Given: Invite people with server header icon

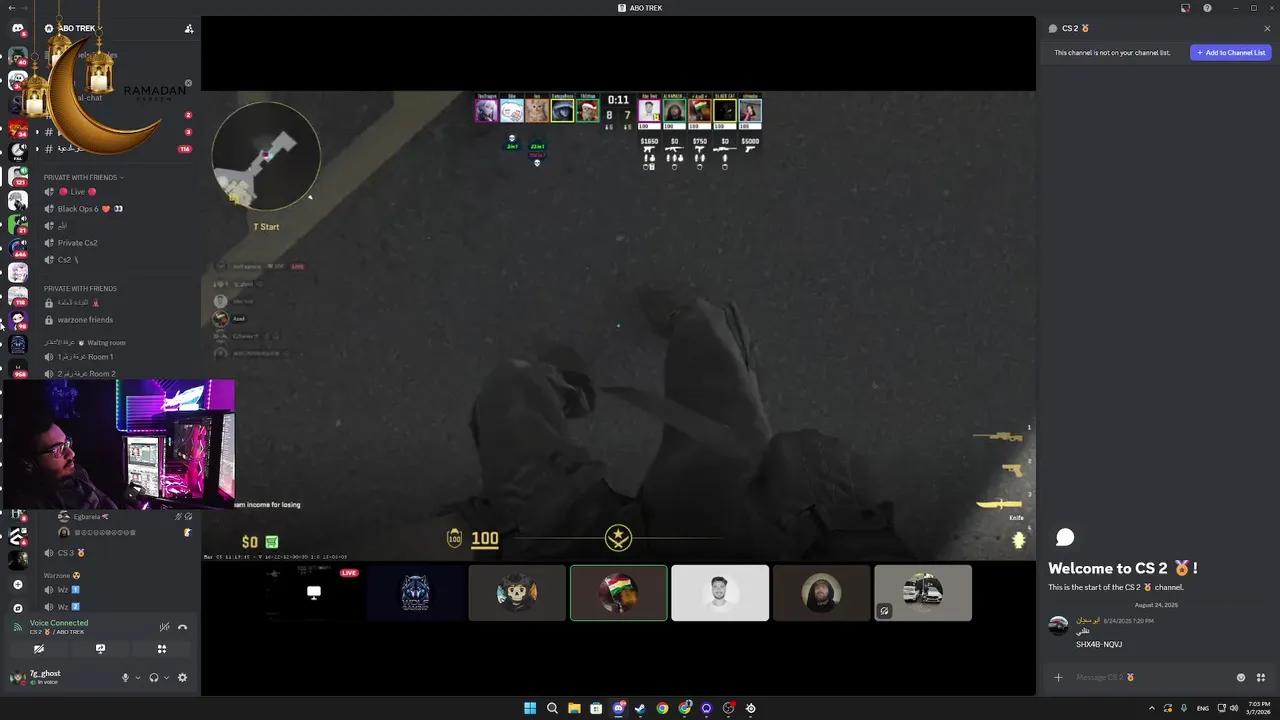Looking at the screenshot, I should (x=189, y=28).
